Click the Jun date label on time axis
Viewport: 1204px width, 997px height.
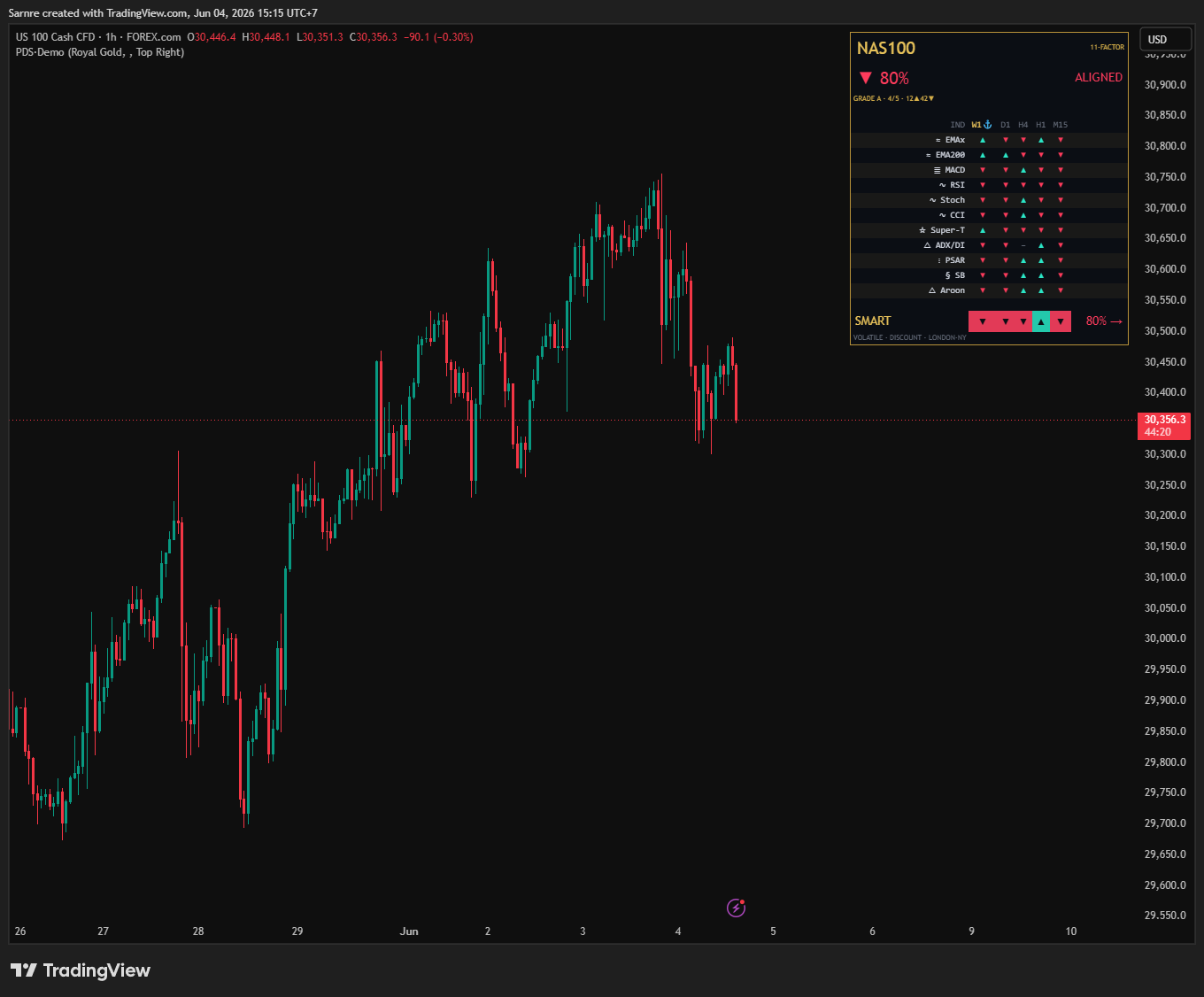[409, 931]
